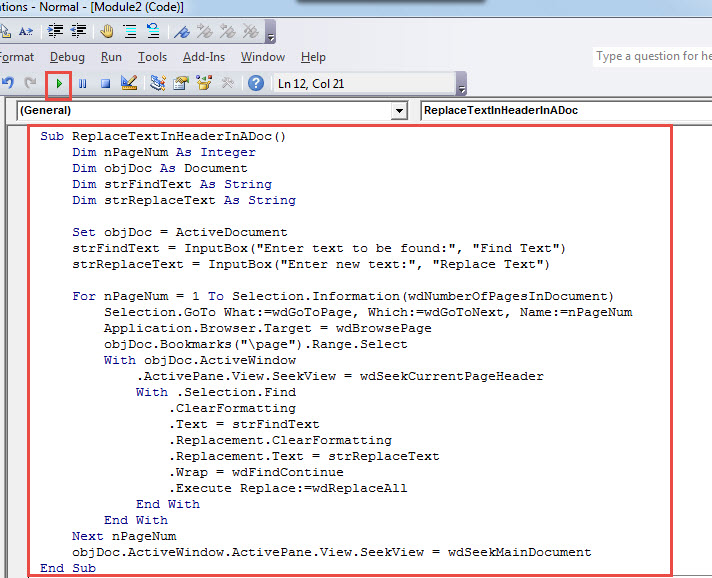Open the Add-Ins menu
The image size is (712, 578).
tap(204, 57)
